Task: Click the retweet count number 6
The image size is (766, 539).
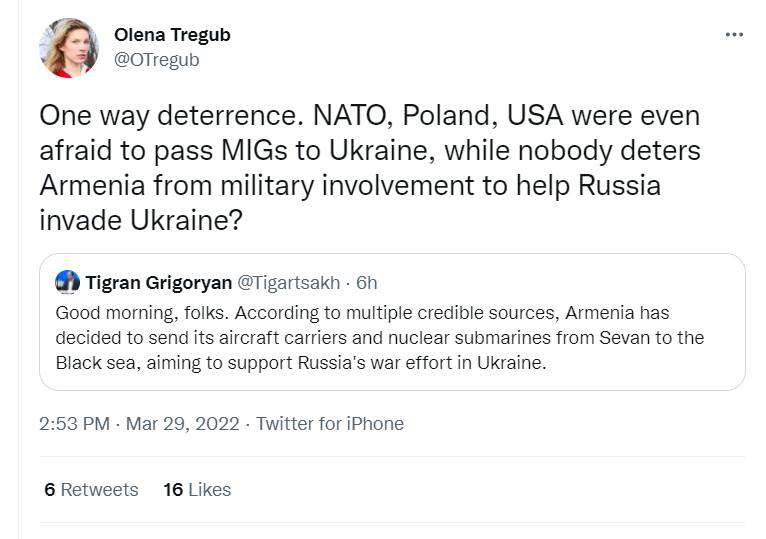Action: click(x=50, y=490)
